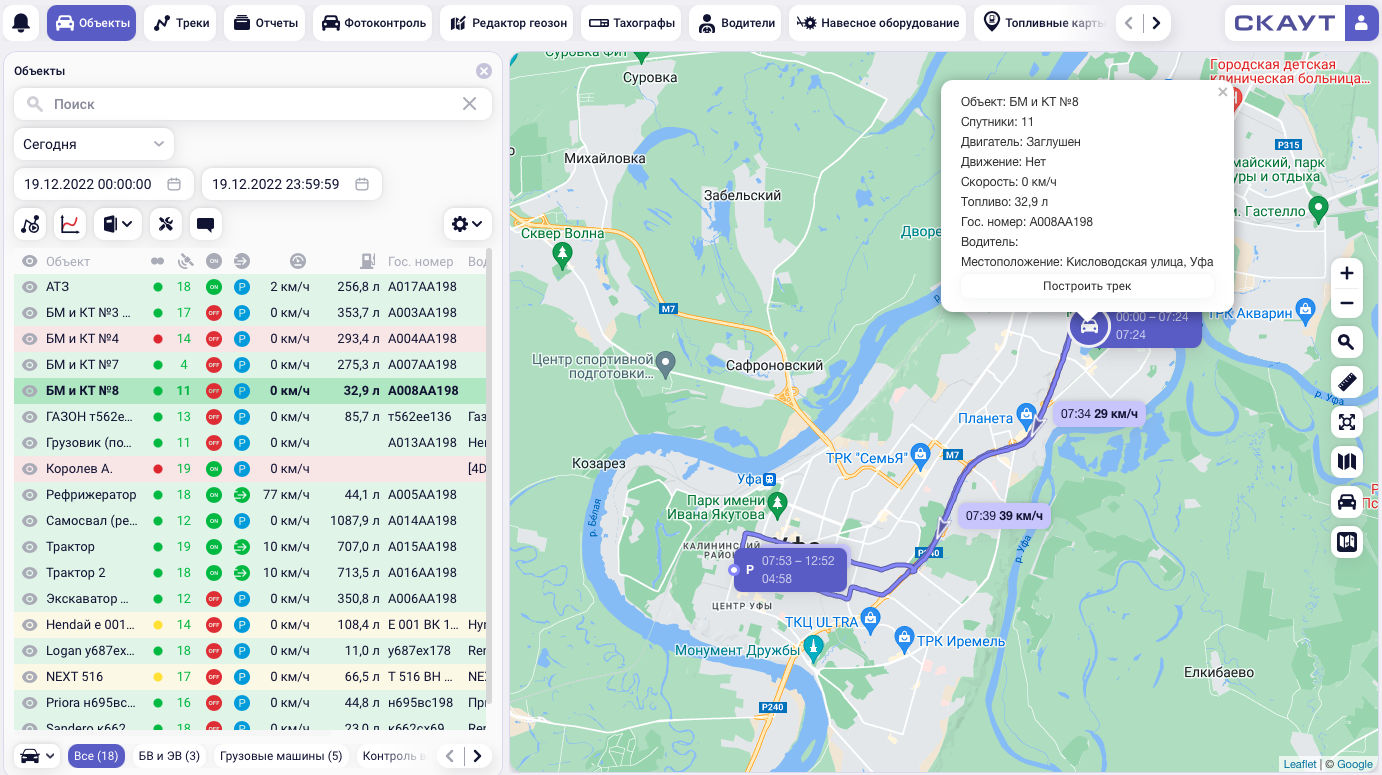Open the notifications bell

tap(21, 23)
